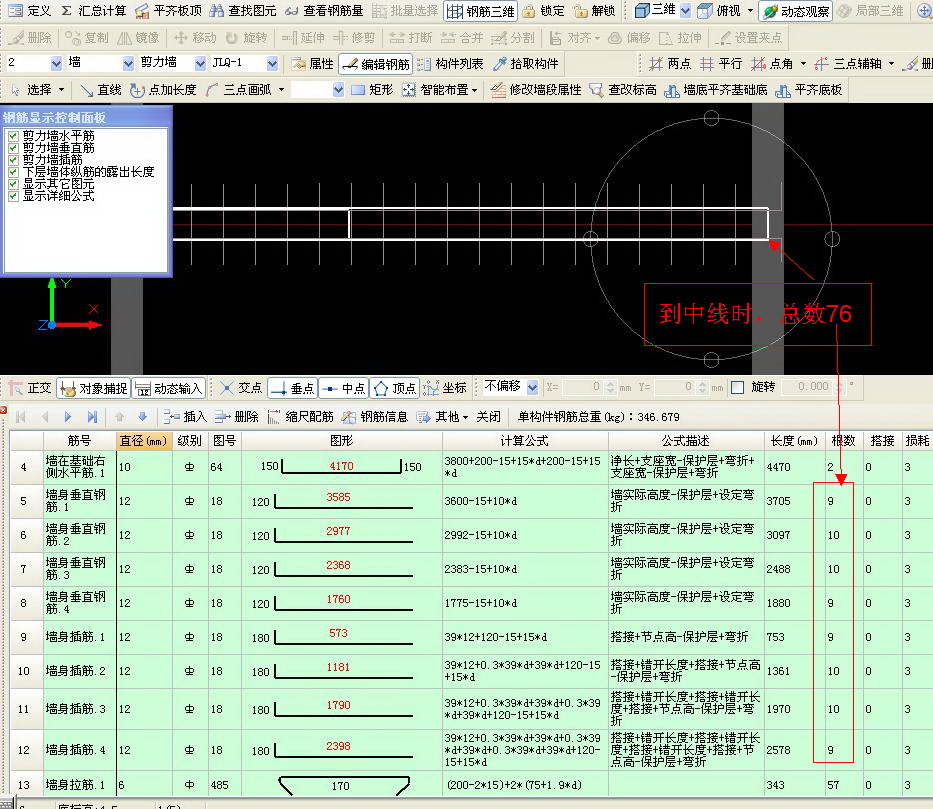Click the 关闭 close button
The height and width of the screenshot is (809, 933).
coord(489,416)
